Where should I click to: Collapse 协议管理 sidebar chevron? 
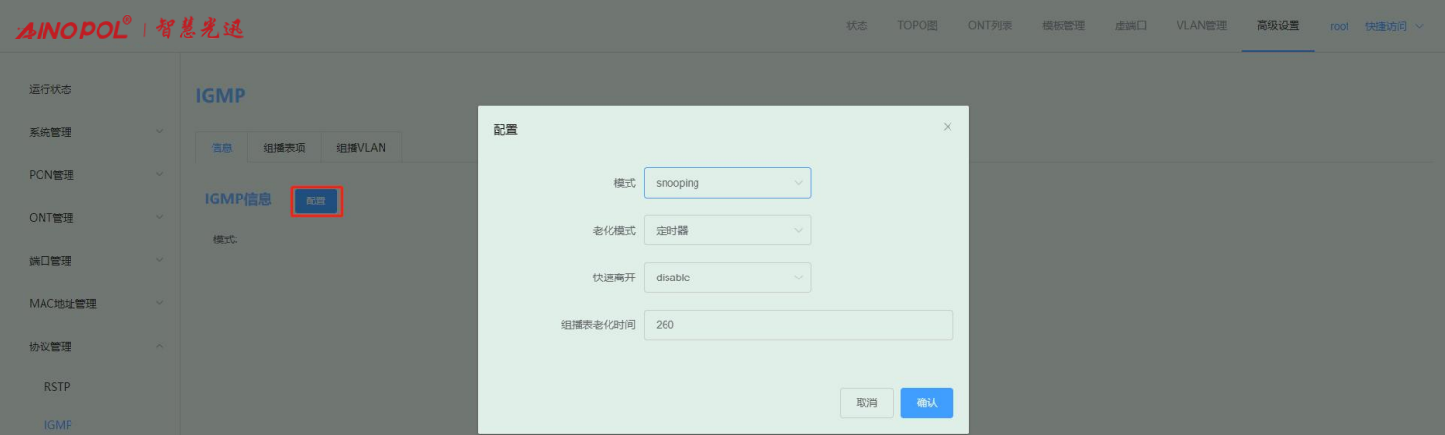pyautogui.click(x=159, y=347)
